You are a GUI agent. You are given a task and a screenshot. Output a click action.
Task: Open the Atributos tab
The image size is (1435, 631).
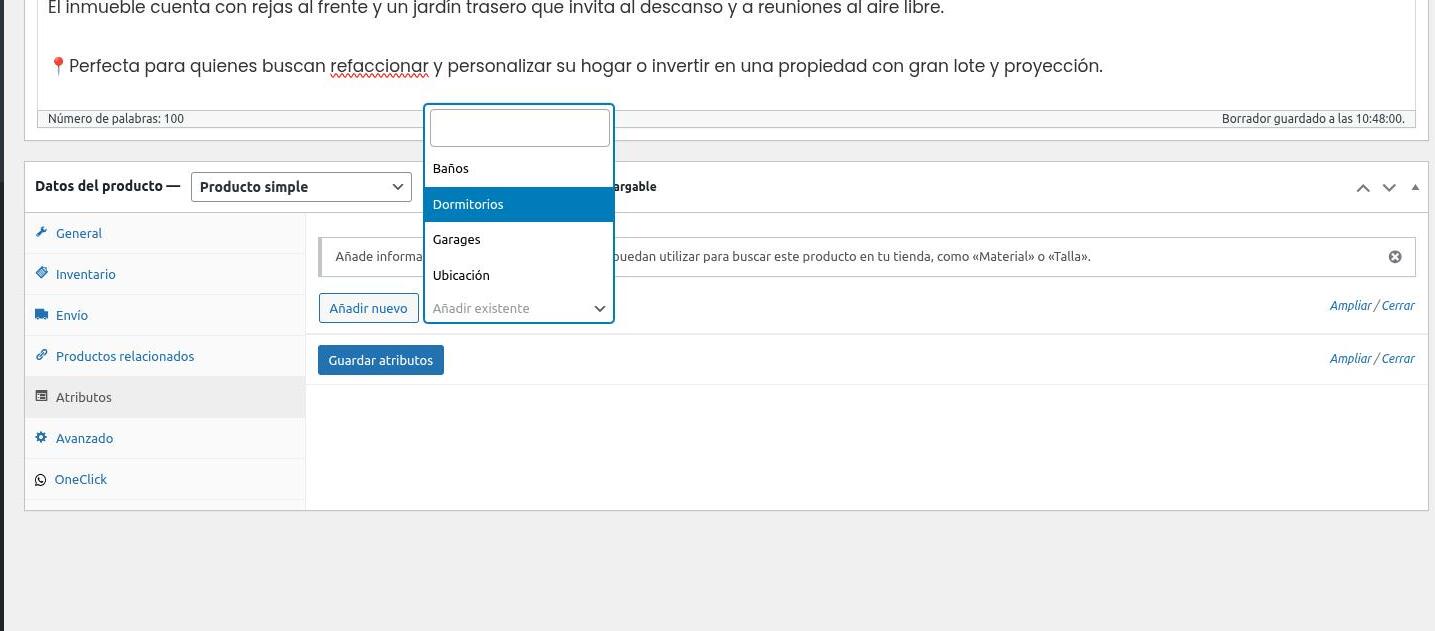[84, 397]
